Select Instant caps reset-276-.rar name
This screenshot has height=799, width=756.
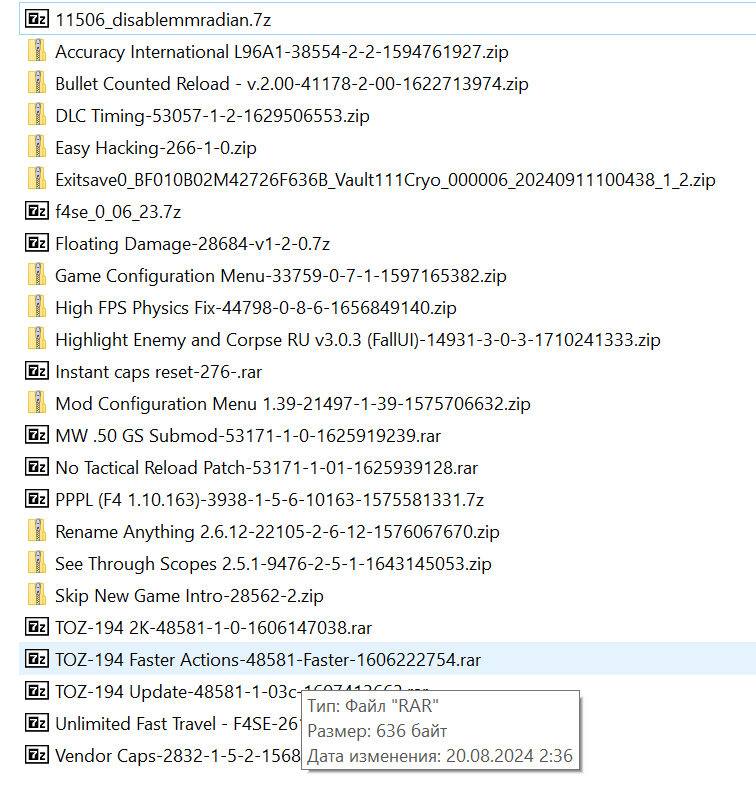pyautogui.click(x=158, y=372)
